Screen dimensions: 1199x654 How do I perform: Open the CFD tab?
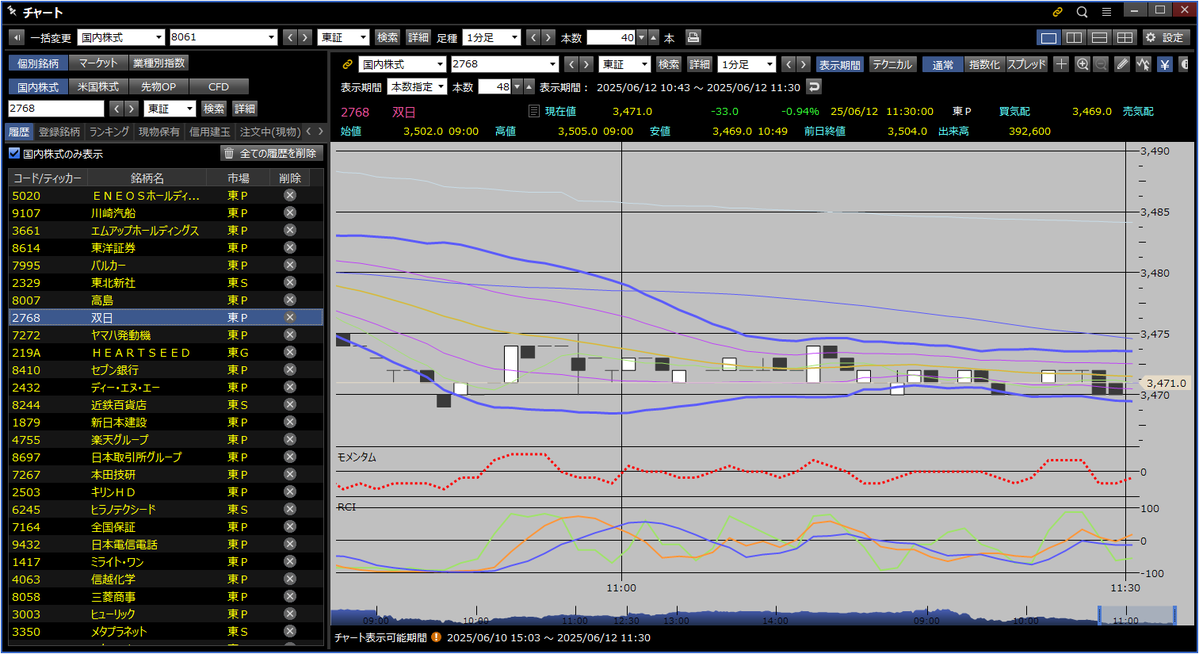click(x=219, y=86)
